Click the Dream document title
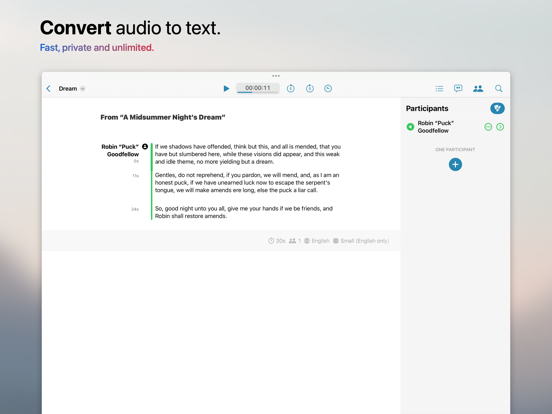The width and height of the screenshot is (552, 414). (68, 88)
